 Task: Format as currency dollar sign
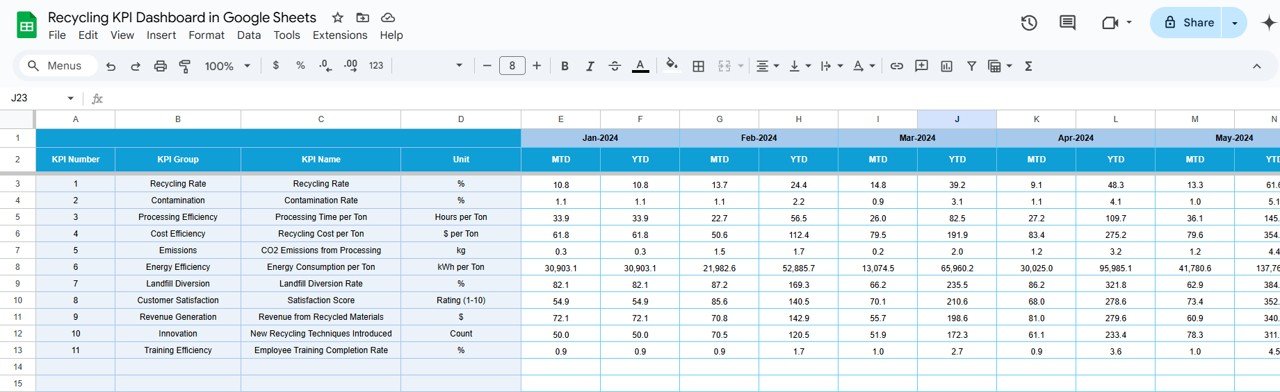(276, 66)
